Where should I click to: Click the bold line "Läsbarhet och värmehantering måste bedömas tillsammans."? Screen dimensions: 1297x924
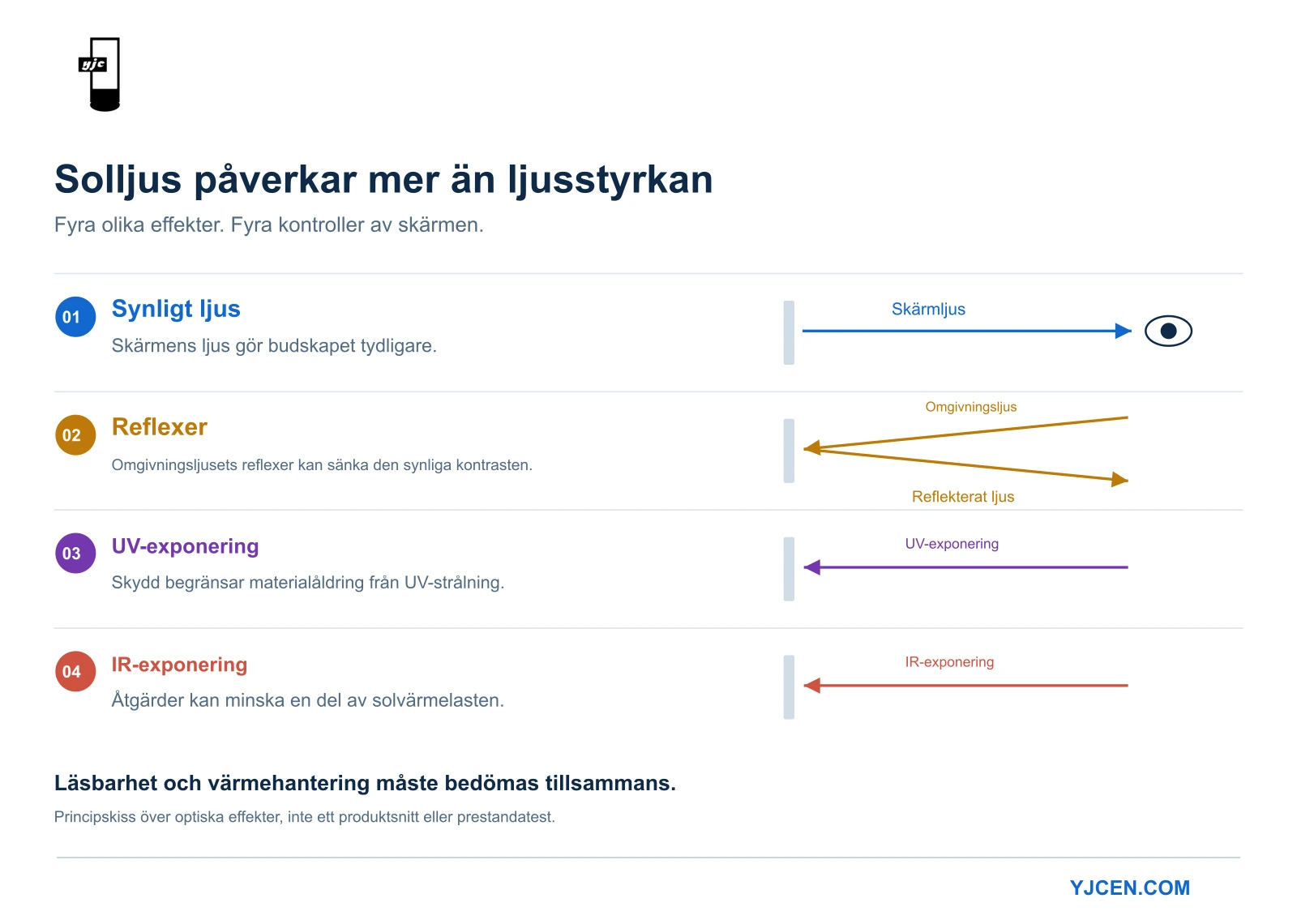point(365,783)
